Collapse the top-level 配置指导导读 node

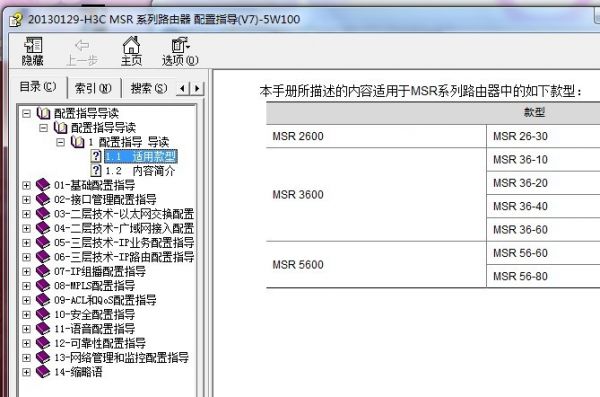(26, 113)
